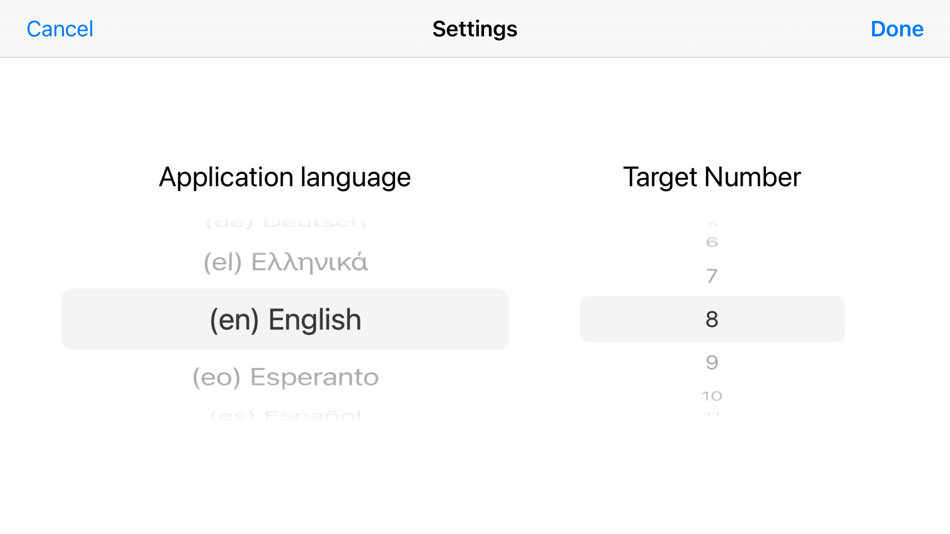Select 9 as the target number
The width and height of the screenshot is (950, 534).
click(x=711, y=362)
